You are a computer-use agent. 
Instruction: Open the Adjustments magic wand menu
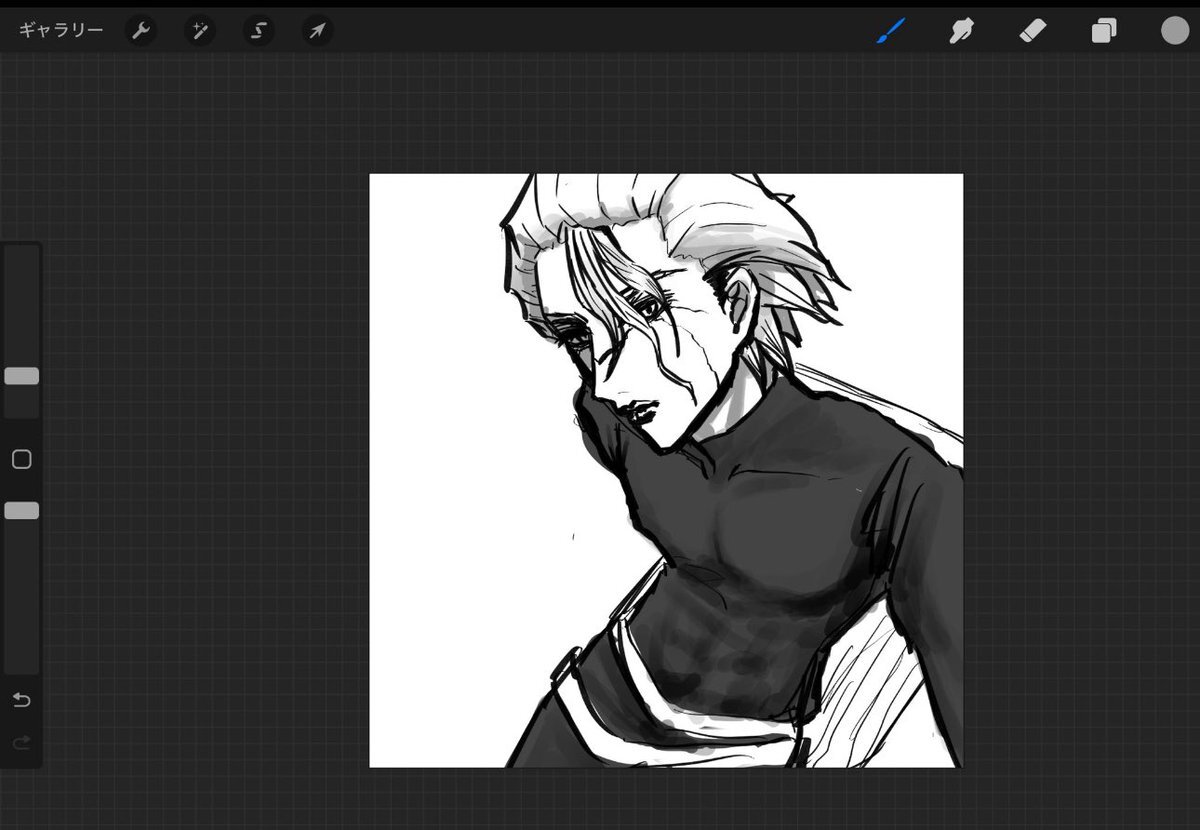click(x=199, y=31)
